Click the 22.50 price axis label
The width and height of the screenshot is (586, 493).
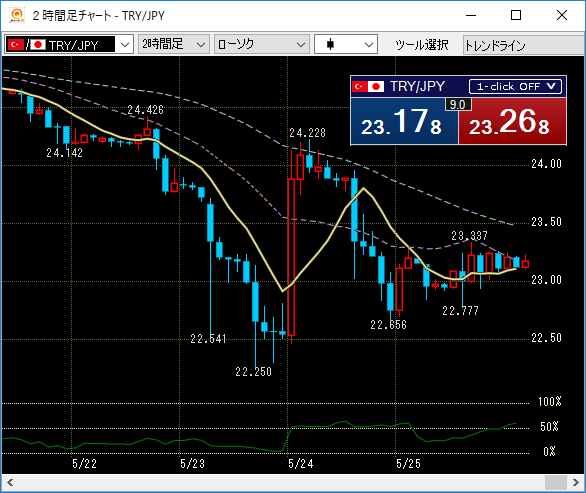coord(546,338)
